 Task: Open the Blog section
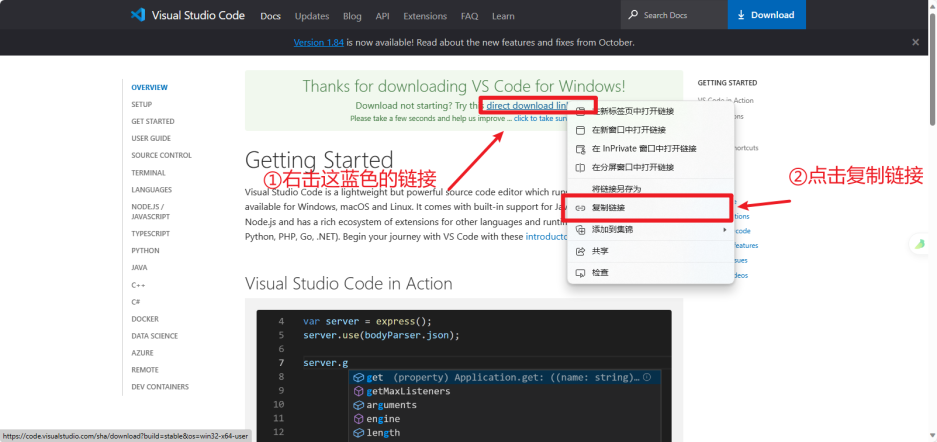tap(352, 16)
